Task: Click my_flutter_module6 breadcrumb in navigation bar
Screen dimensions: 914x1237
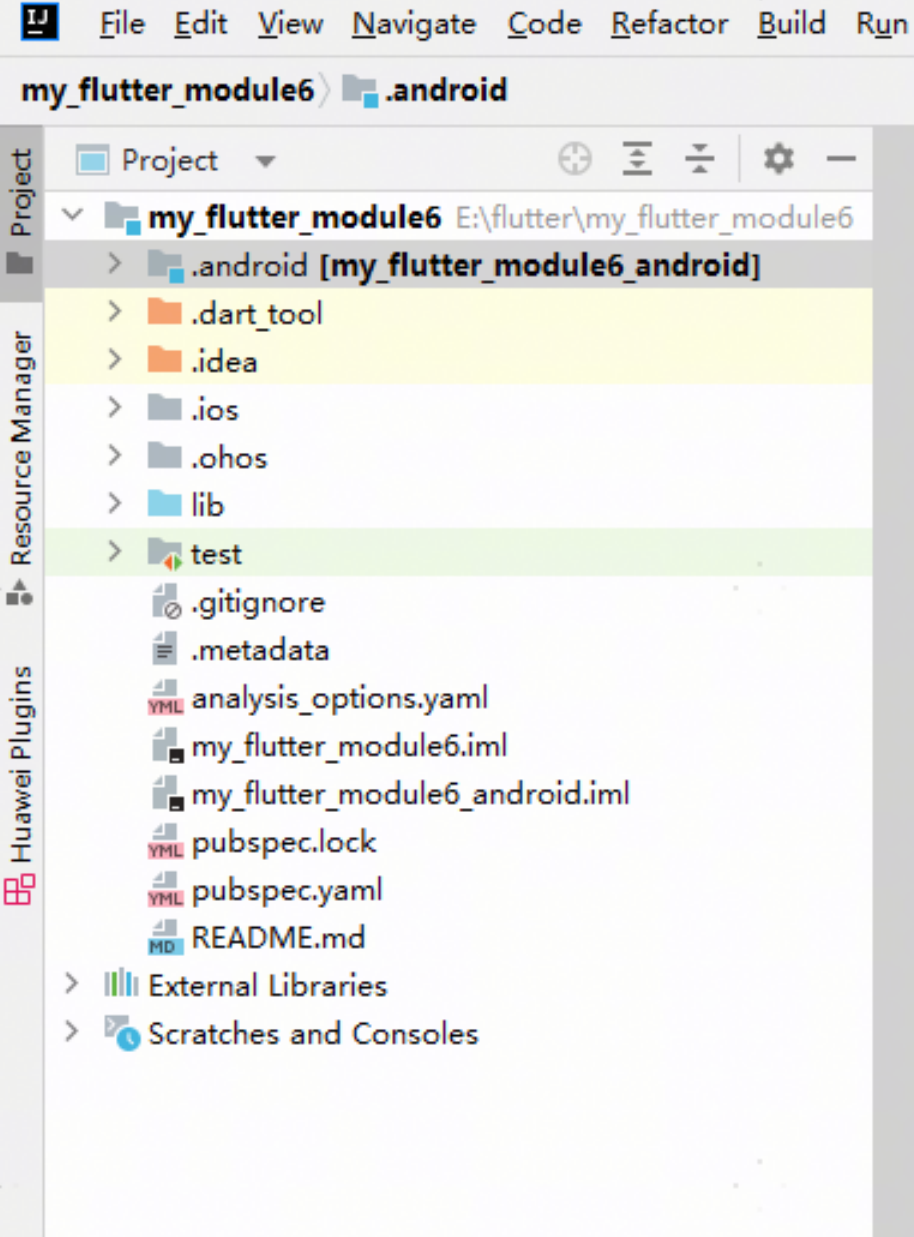Action: [168, 90]
